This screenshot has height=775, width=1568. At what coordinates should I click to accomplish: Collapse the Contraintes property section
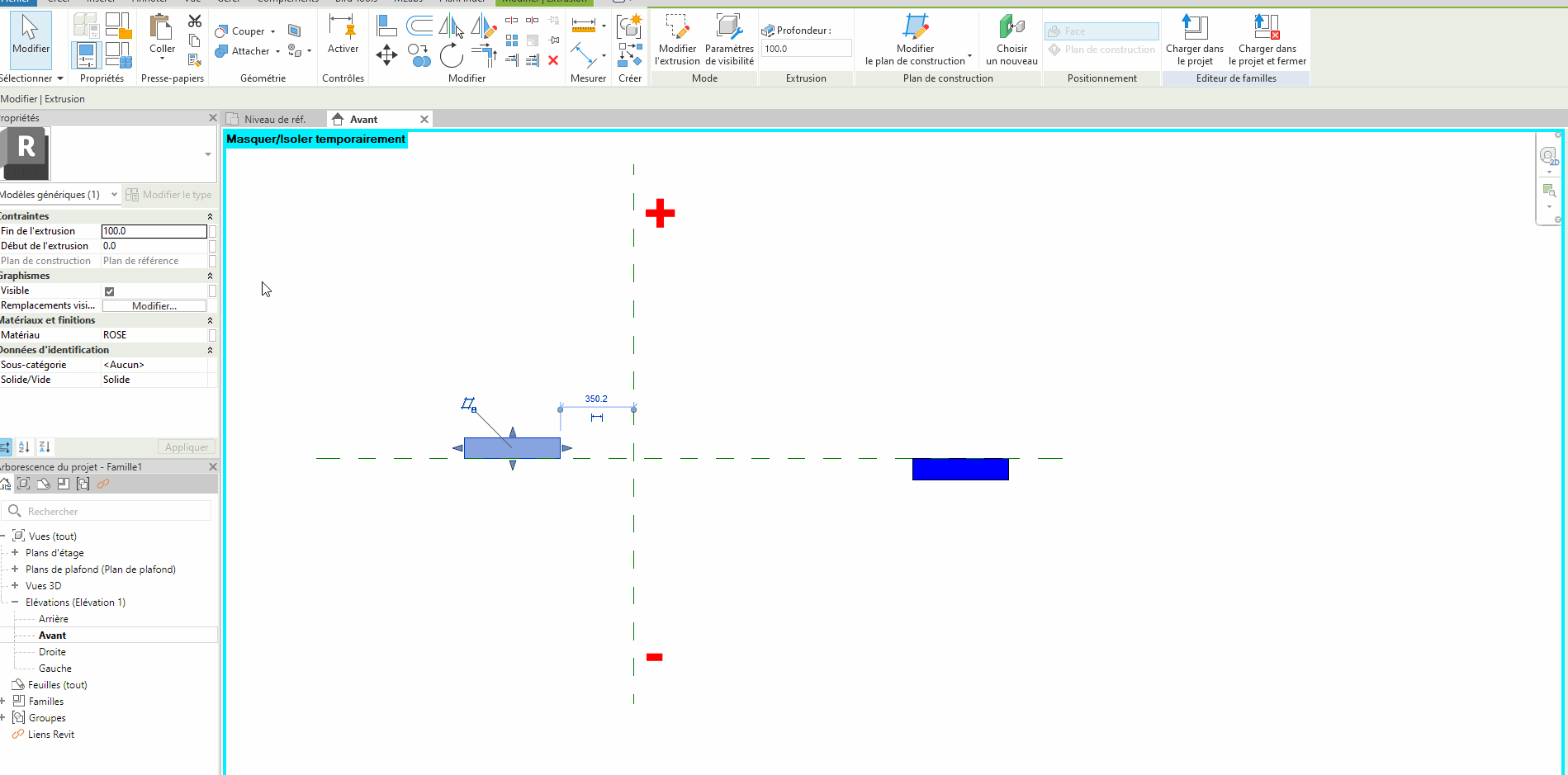click(x=210, y=216)
